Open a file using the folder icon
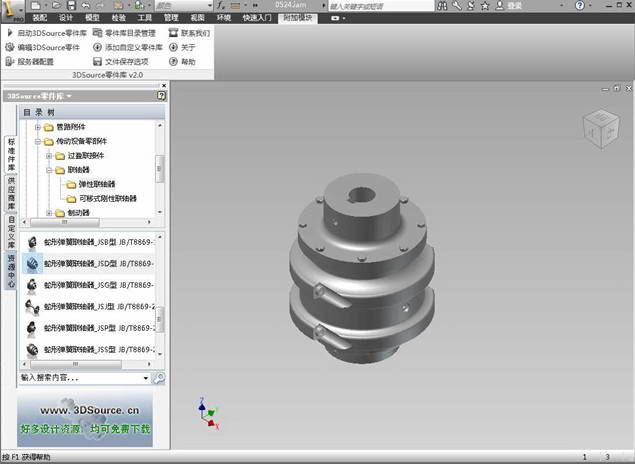 pos(56,5)
